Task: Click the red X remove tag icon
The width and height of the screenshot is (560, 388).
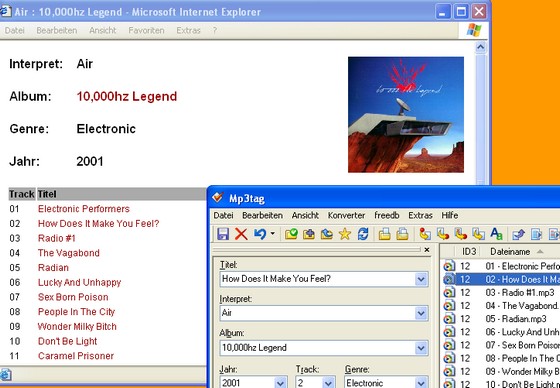Action: pyautogui.click(x=241, y=234)
